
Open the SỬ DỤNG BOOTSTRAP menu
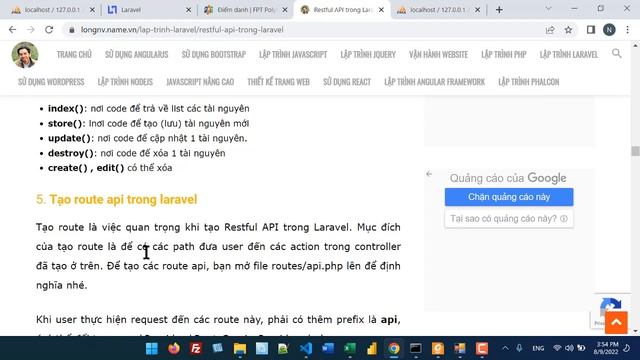213,54
